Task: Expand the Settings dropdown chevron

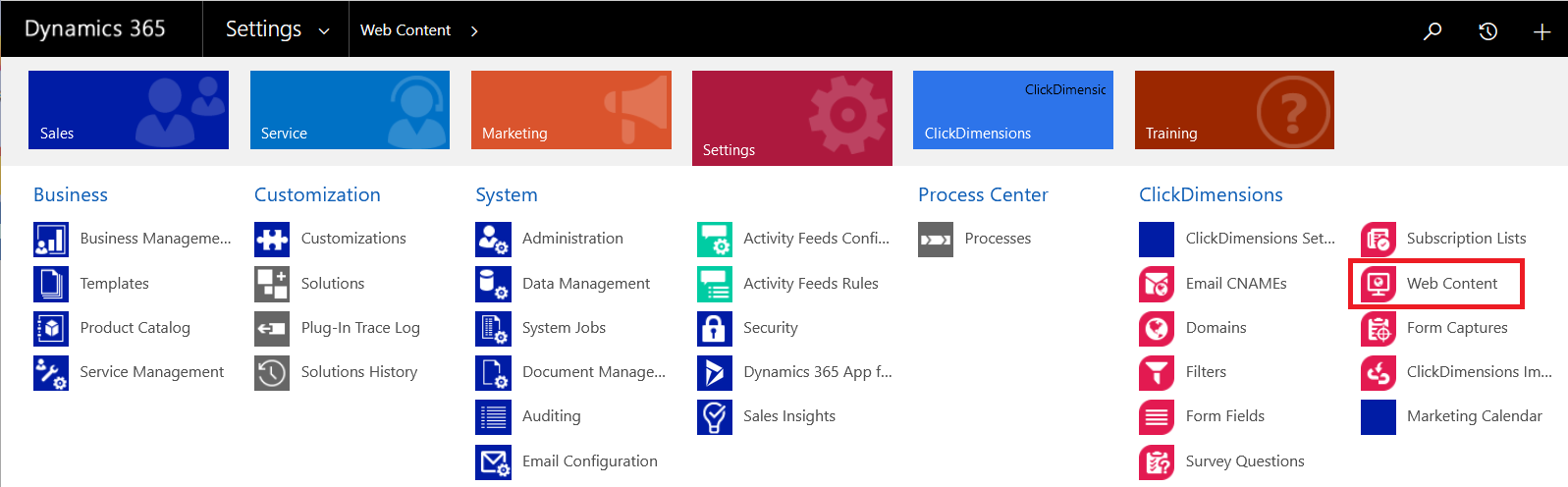Action: [324, 31]
